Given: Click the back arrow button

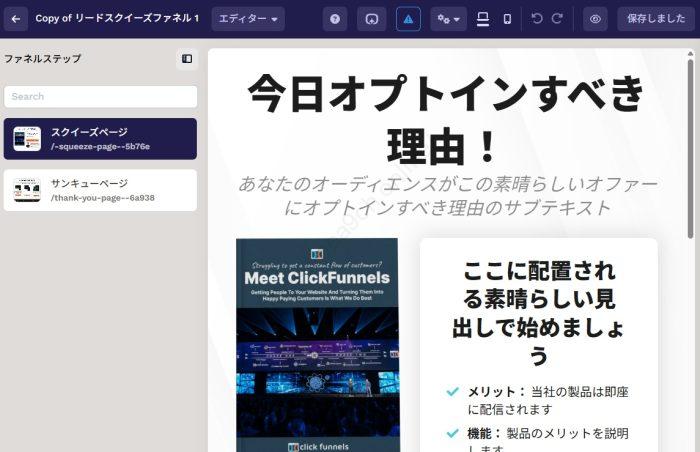Looking at the screenshot, I should (16, 19).
